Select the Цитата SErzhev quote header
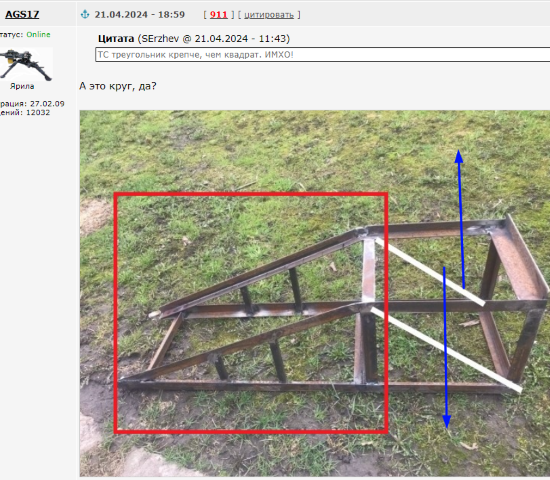This screenshot has height=480, width=550. [194, 38]
